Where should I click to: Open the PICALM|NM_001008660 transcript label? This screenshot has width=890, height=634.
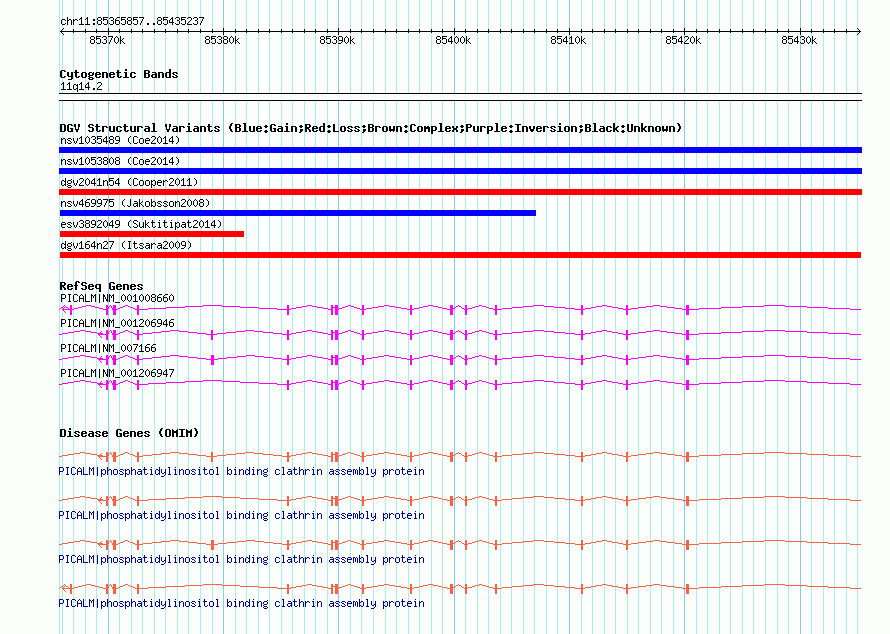point(117,298)
